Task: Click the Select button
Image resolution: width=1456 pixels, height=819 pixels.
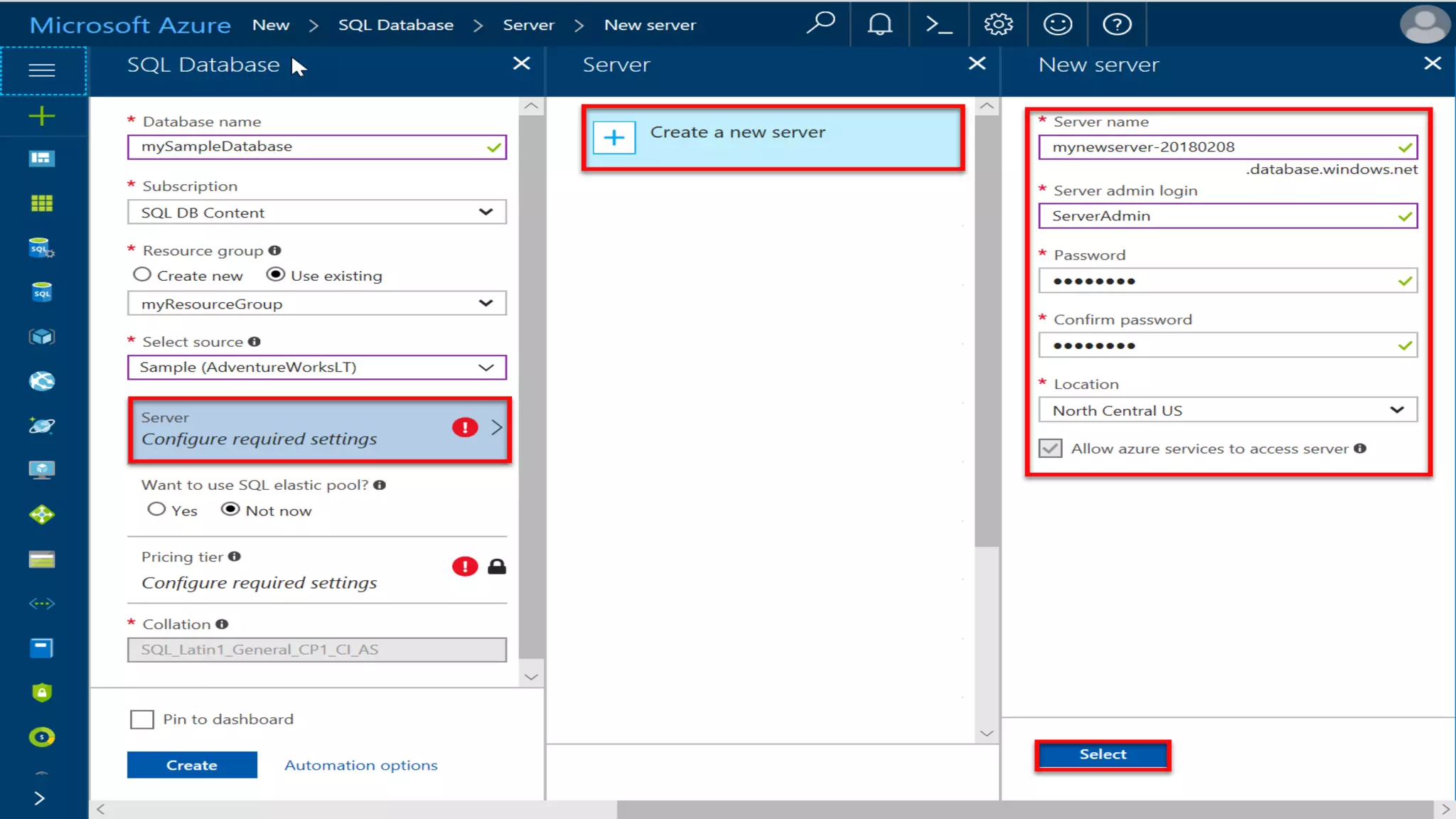Action: pyautogui.click(x=1103, y=755)
